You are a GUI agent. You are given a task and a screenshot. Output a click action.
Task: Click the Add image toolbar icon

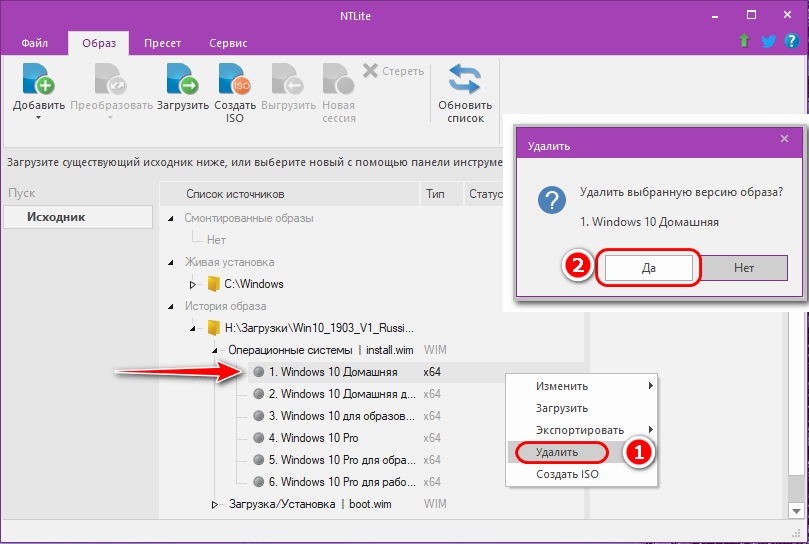38,80
